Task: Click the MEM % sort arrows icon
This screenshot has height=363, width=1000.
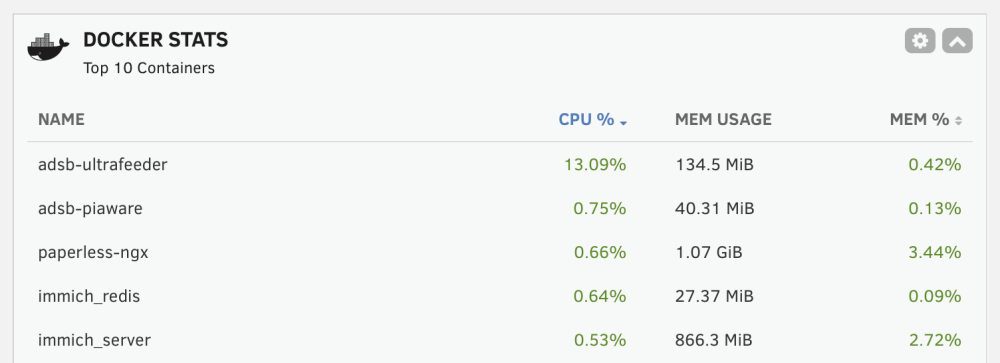Action: pos(958,120)
